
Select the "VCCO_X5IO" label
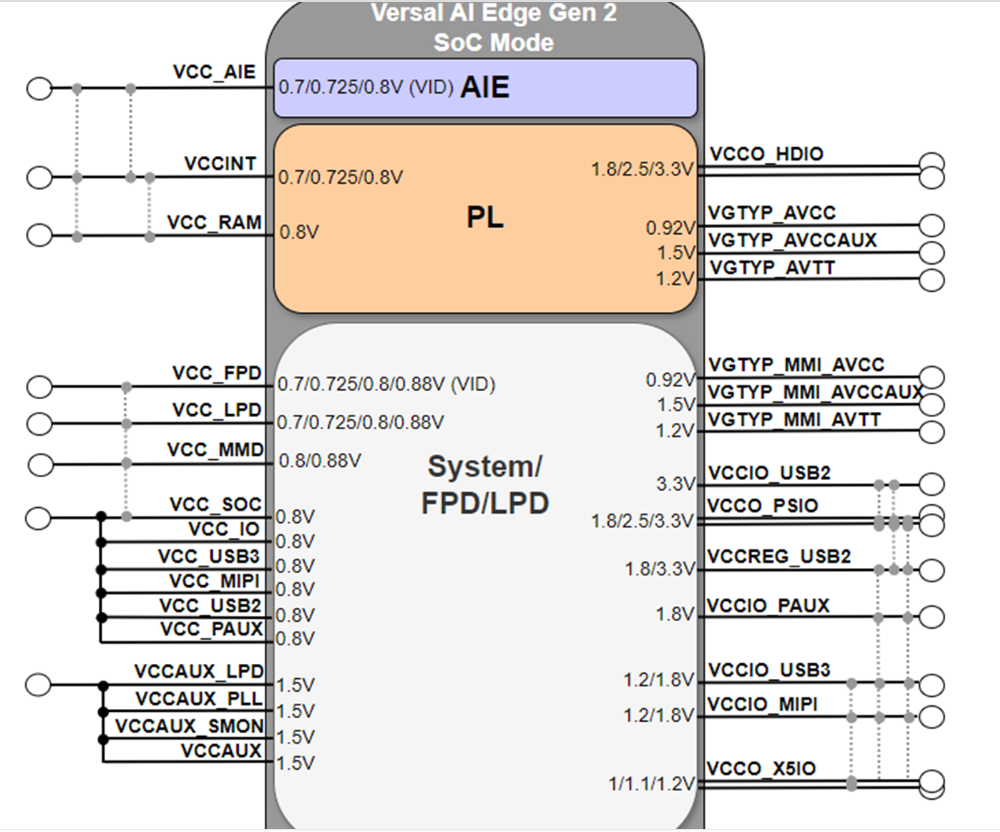click(761, 769)
